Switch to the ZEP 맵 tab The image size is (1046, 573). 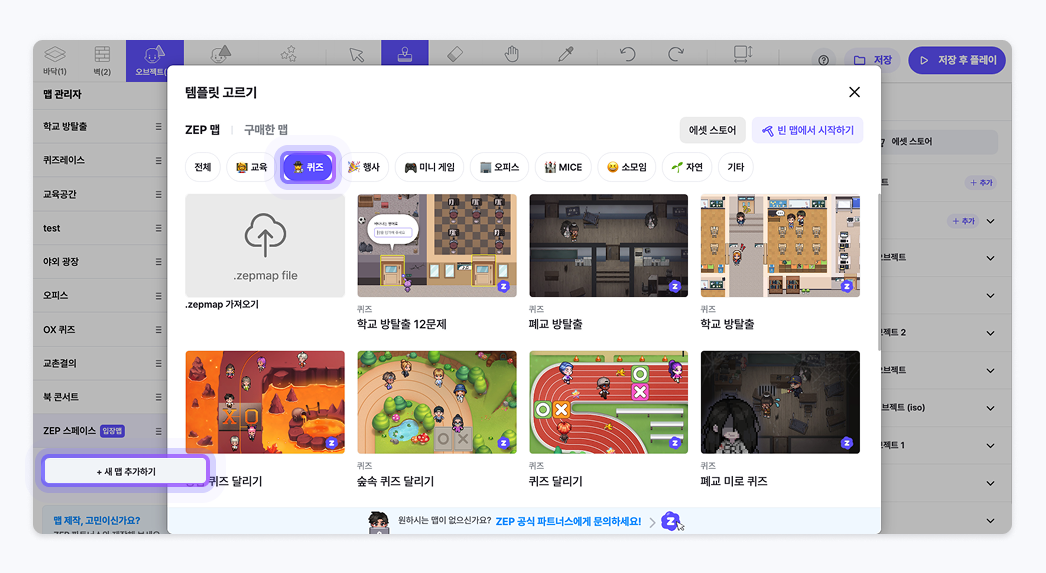[202, 129]
